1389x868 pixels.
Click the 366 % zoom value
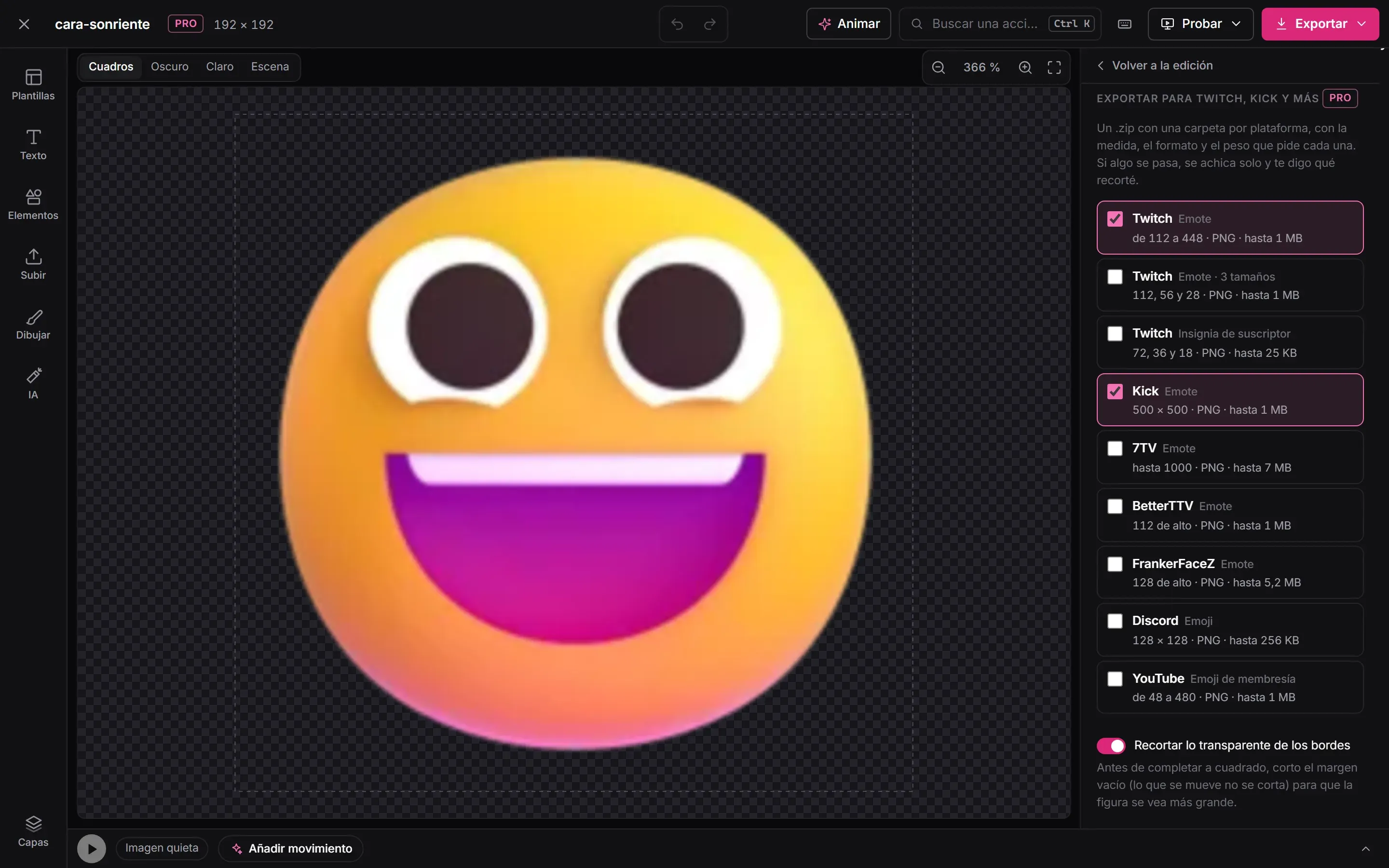(981, 68)
